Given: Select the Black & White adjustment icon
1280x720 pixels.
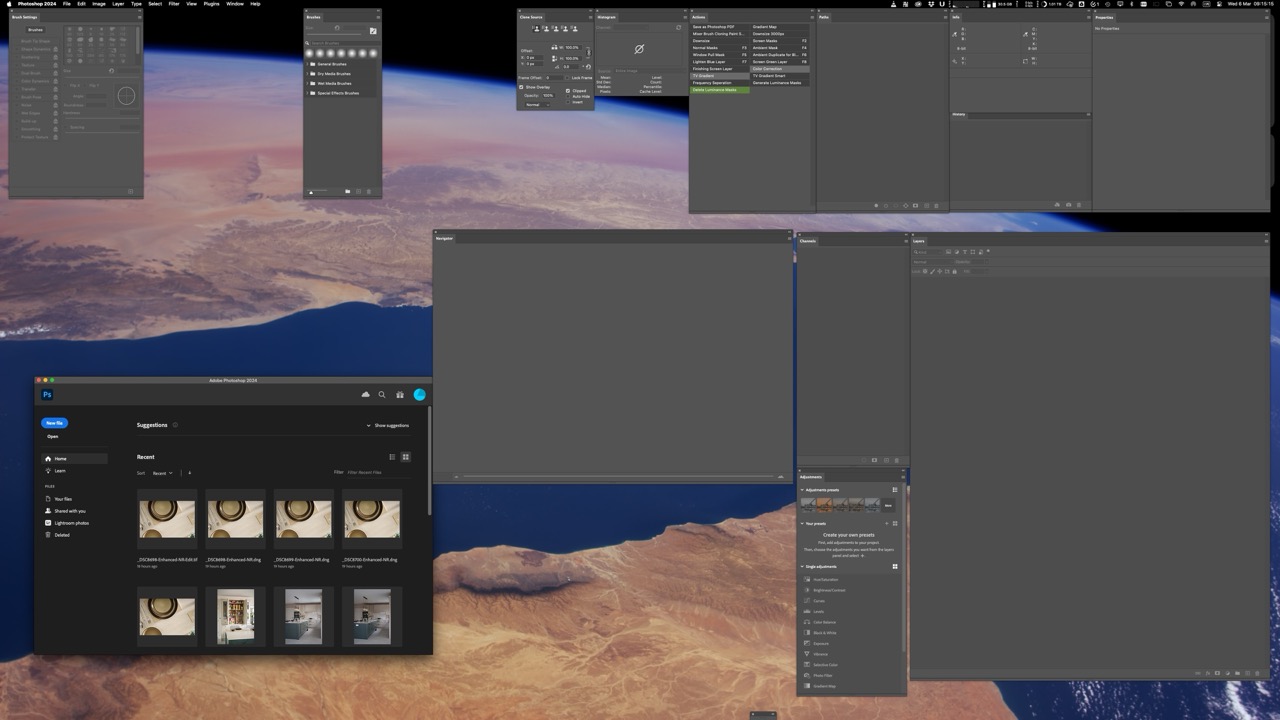Looking at the screenshot, I should 806,633.
